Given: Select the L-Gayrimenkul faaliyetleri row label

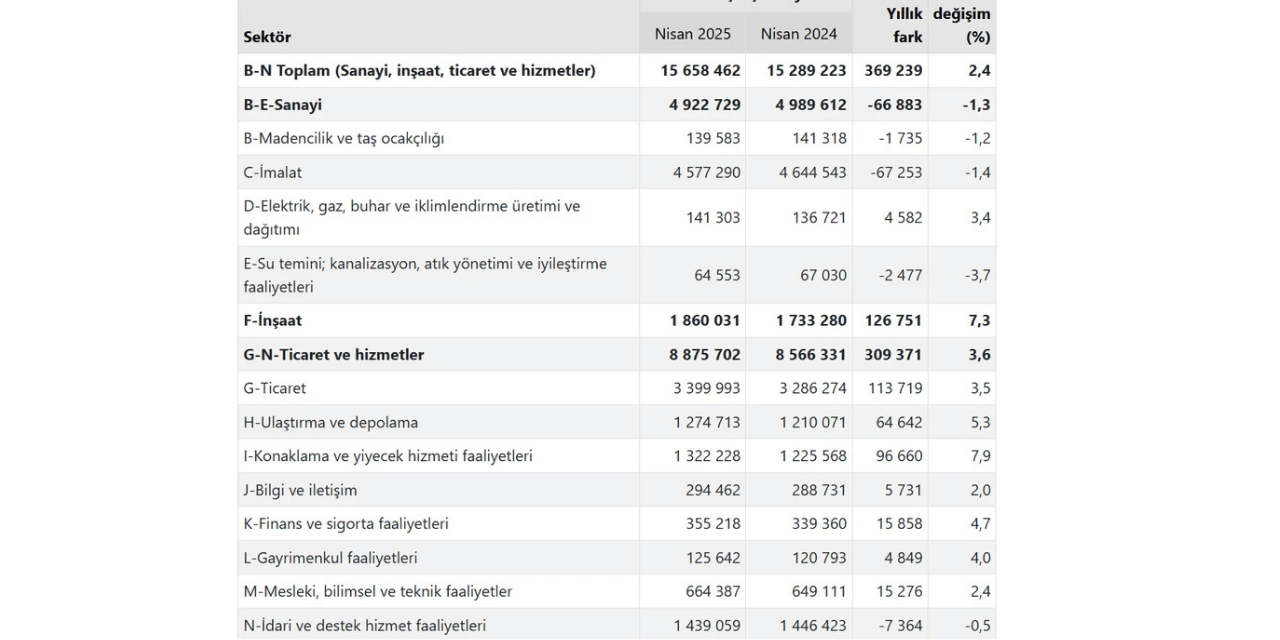Looking at the screenshot, I should tap(331, 559).
